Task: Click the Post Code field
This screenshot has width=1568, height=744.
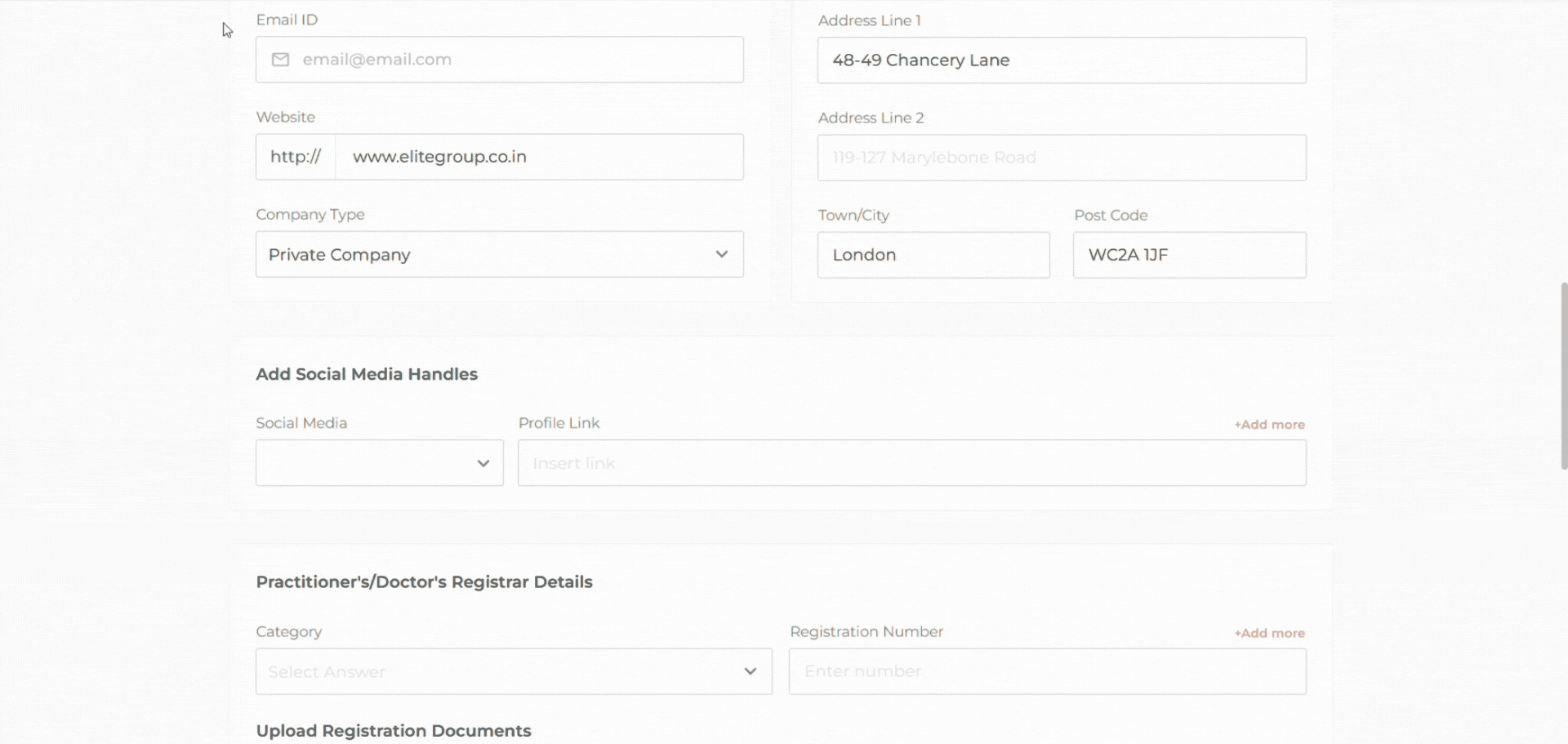Action: (1188, 255)
